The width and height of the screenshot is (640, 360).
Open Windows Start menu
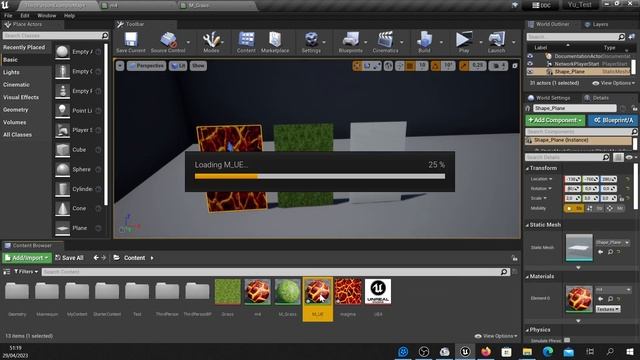(630, 352)
